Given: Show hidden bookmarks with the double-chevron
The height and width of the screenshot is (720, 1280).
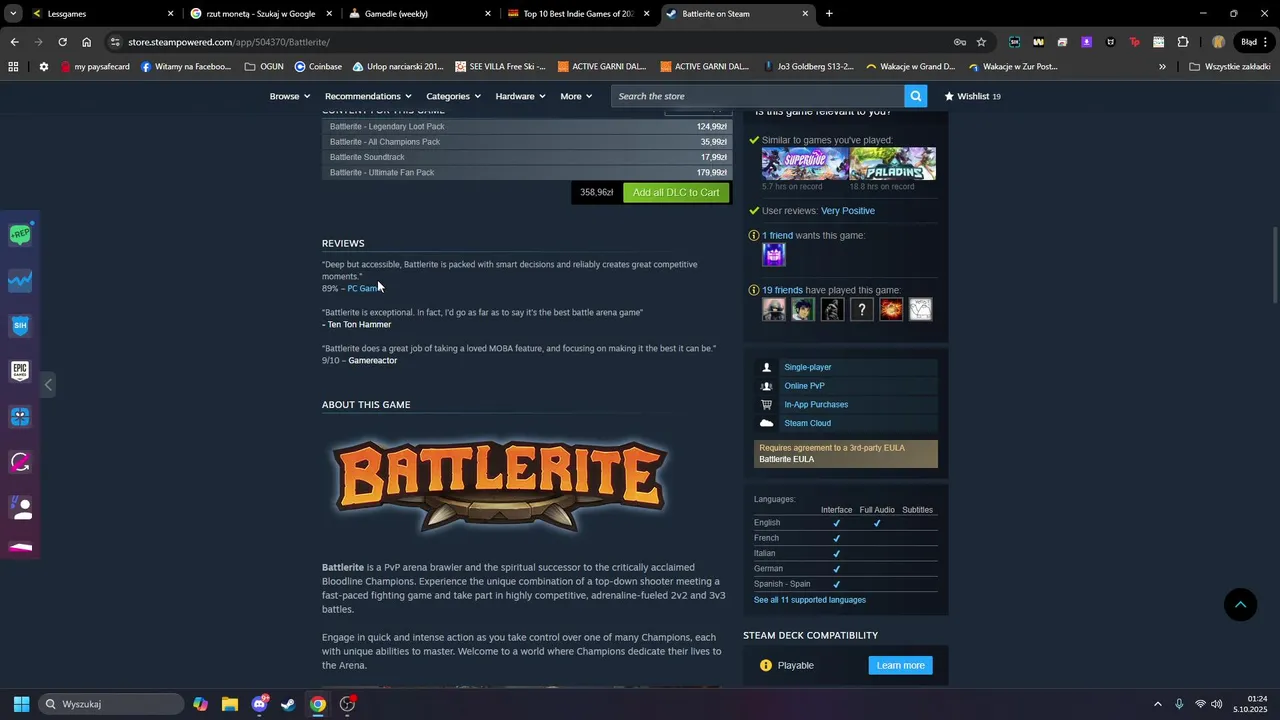Looking at the screenshot, I should pos(1162,67).
